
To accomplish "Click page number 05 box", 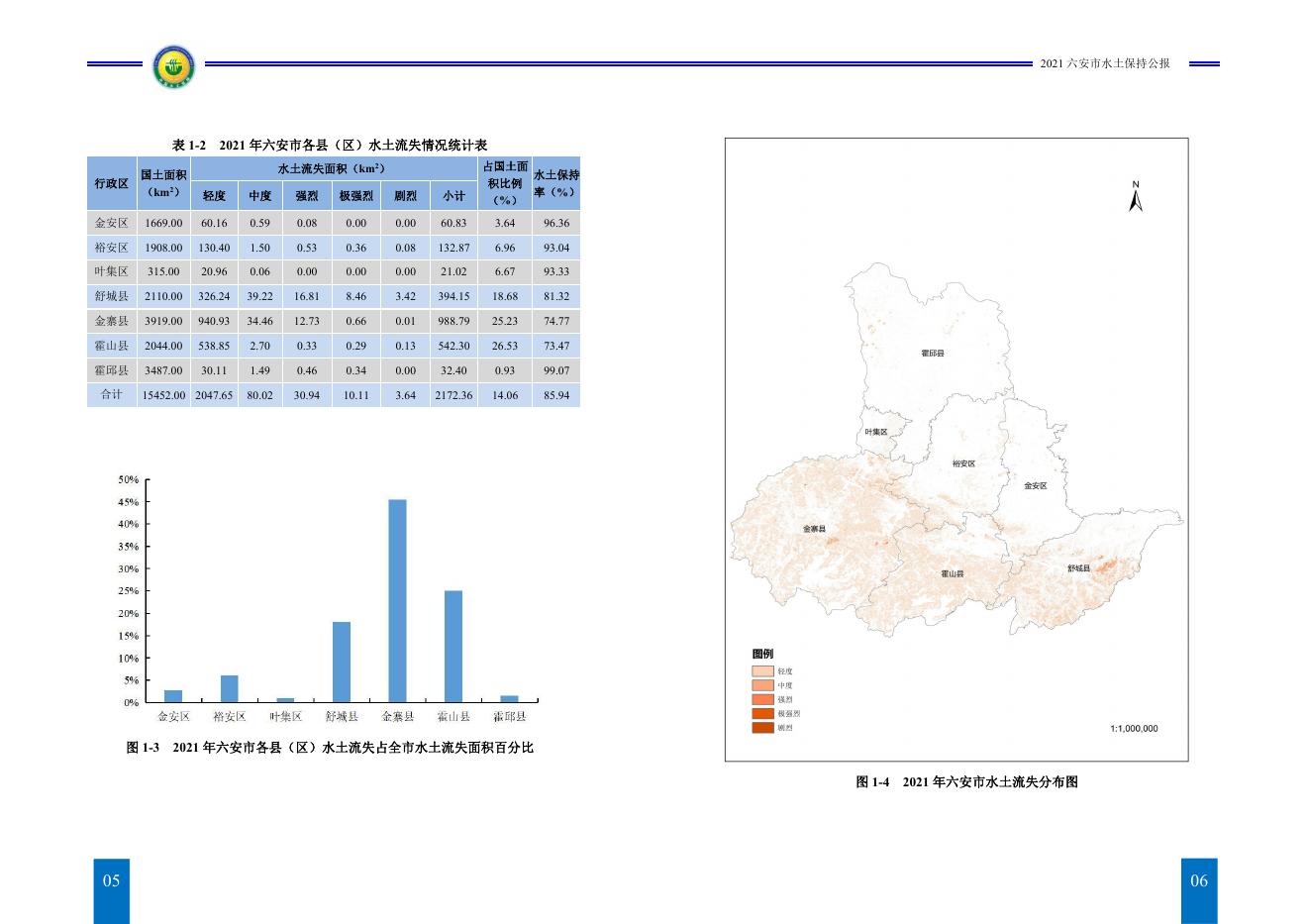I will click(111, 881).
